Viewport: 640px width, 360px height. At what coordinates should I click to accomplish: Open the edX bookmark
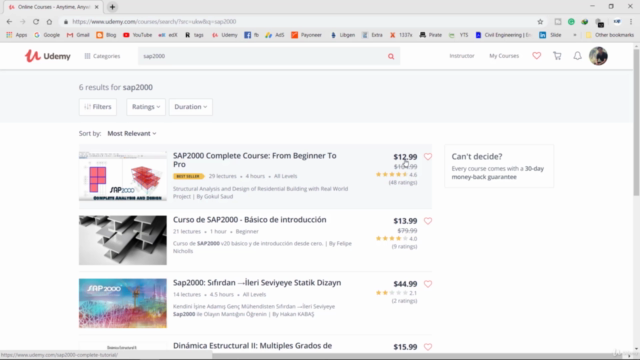[168, 35]
